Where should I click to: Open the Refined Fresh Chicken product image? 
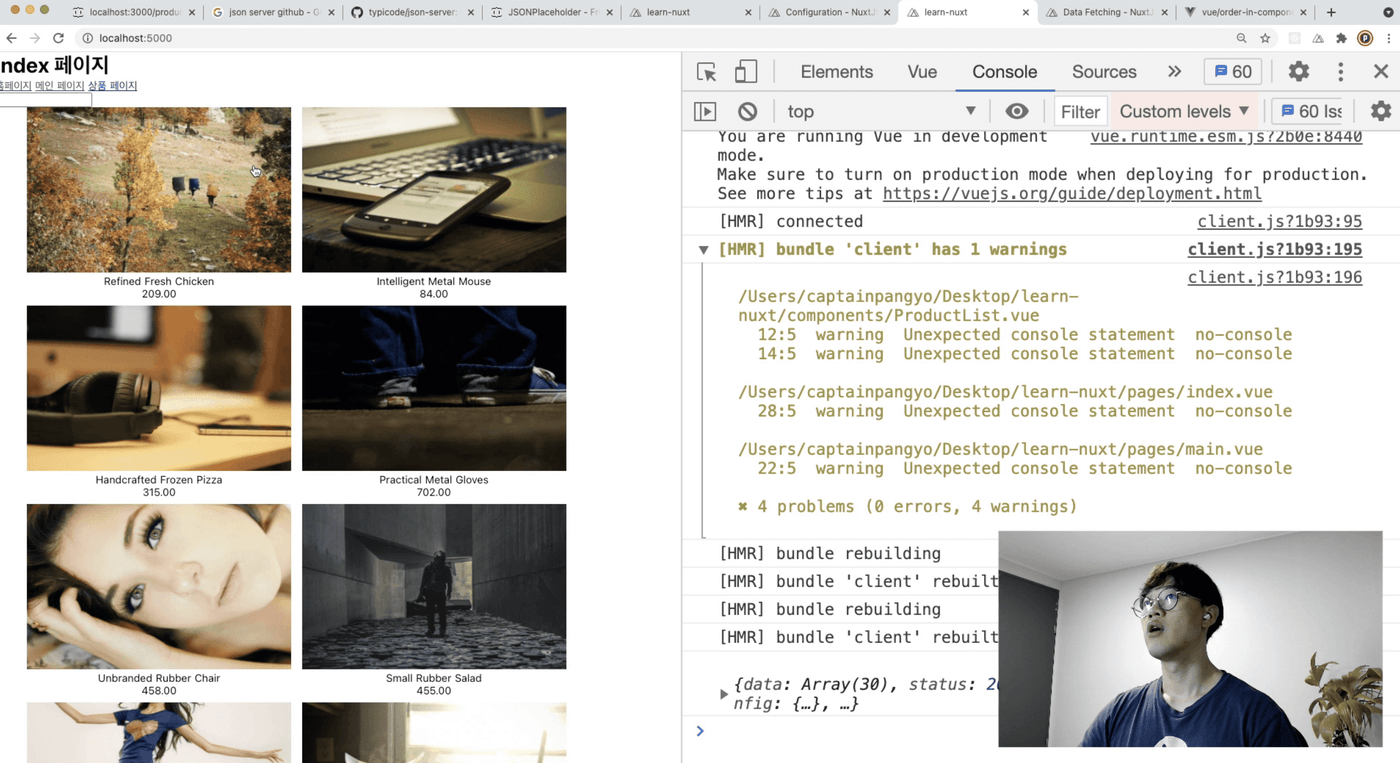[159, 190]
